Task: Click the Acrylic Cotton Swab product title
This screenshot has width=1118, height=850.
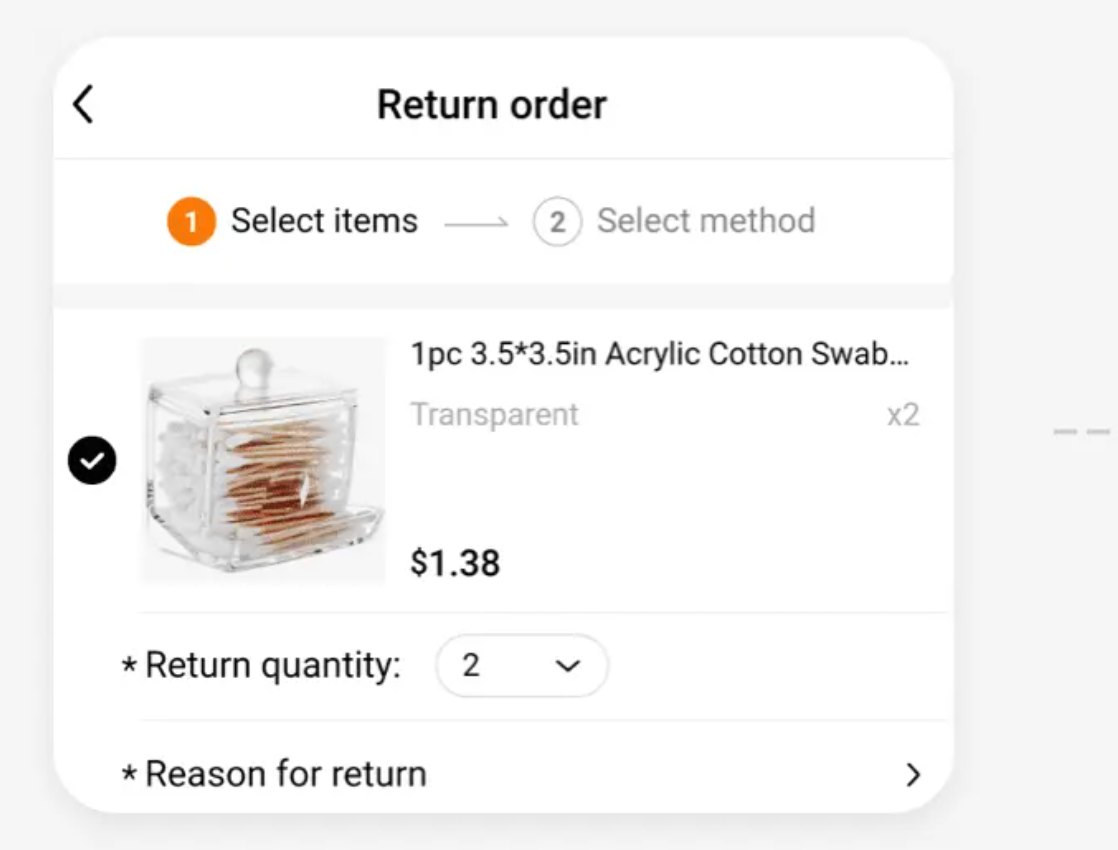Action: click(x=660, y=354)
